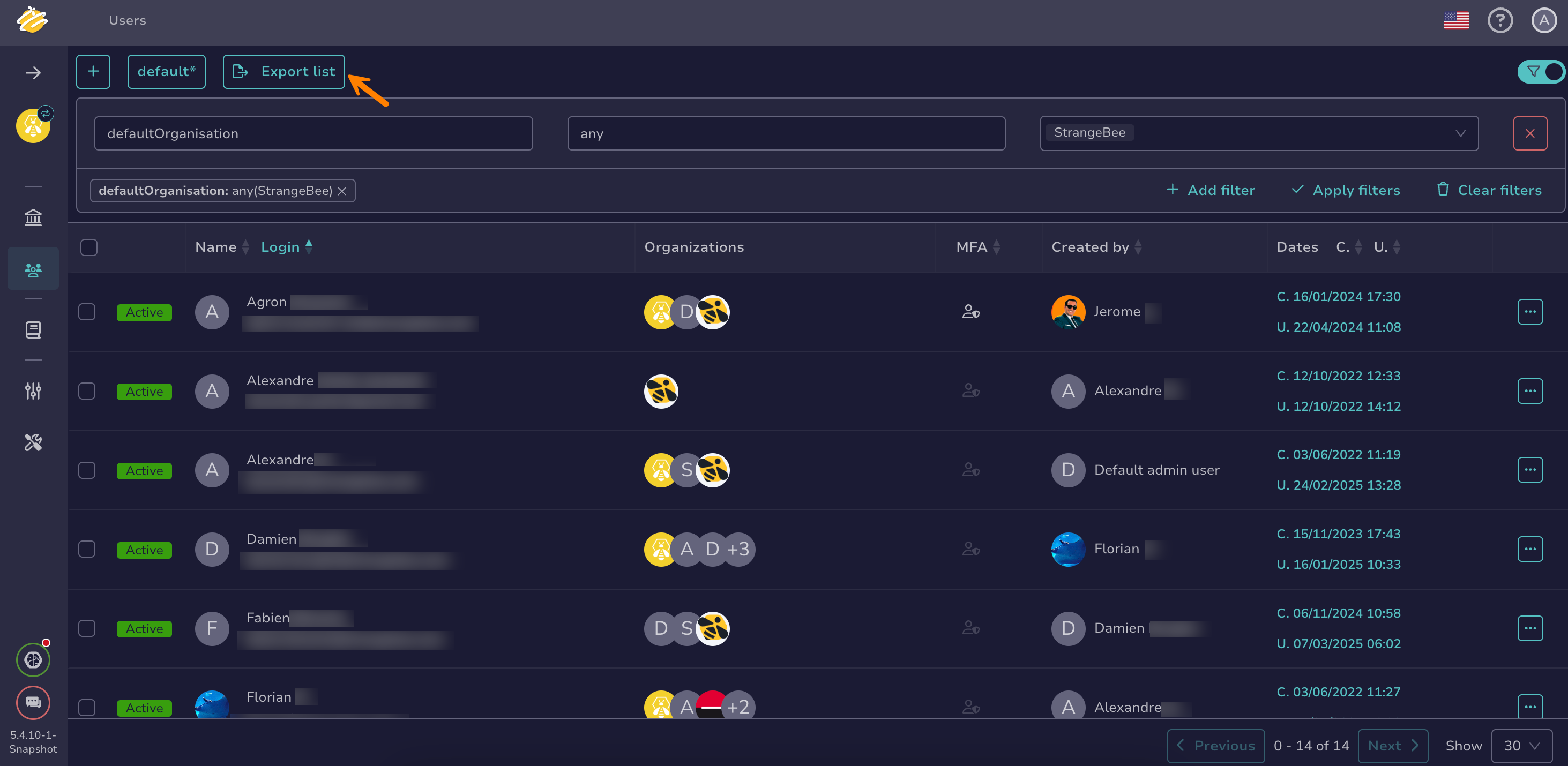Select the checkbox for Agron's row
This screenshot has height=766, width=1568.
[x=87, y=312]
